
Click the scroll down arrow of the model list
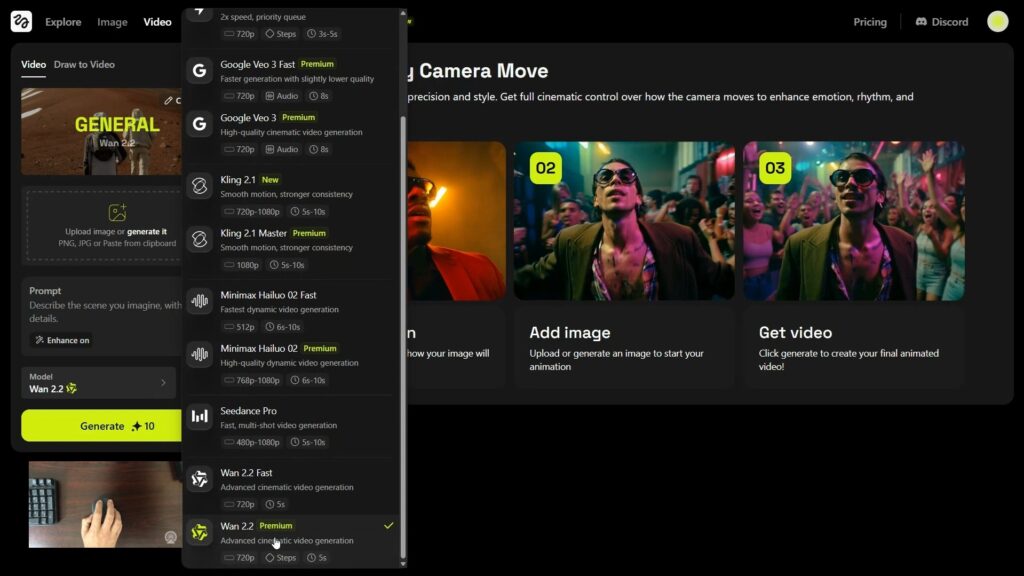[x=403, y=564]
